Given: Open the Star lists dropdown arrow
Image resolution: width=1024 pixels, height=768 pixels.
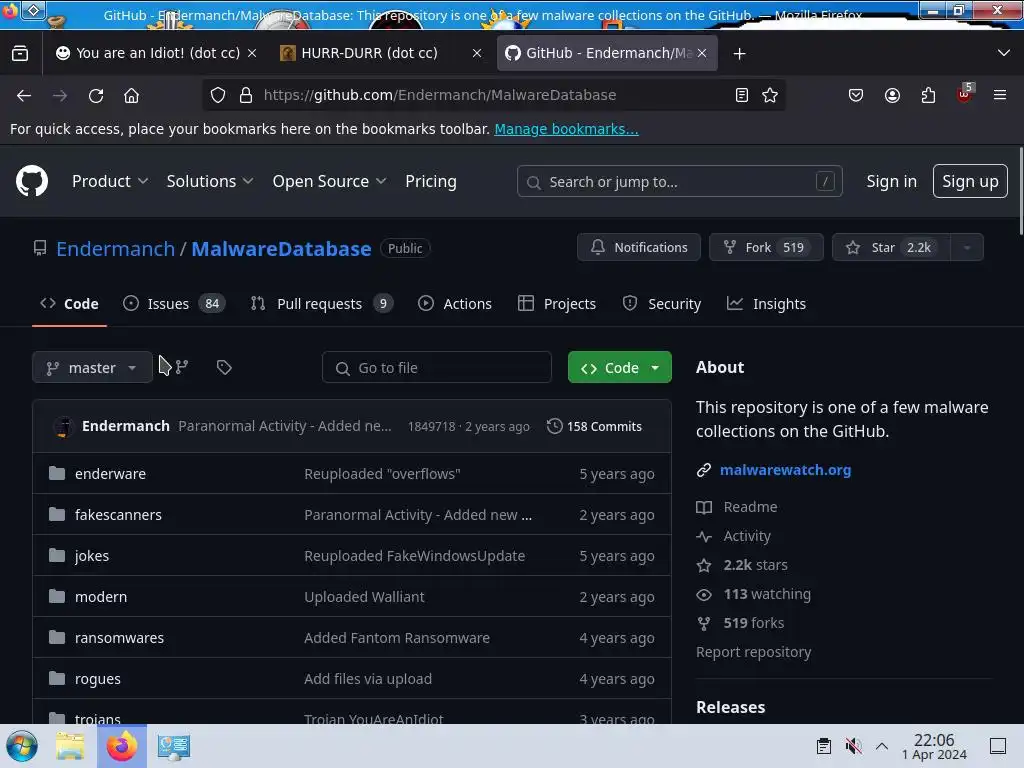Looking at the screenshot, I should [967, 248].
